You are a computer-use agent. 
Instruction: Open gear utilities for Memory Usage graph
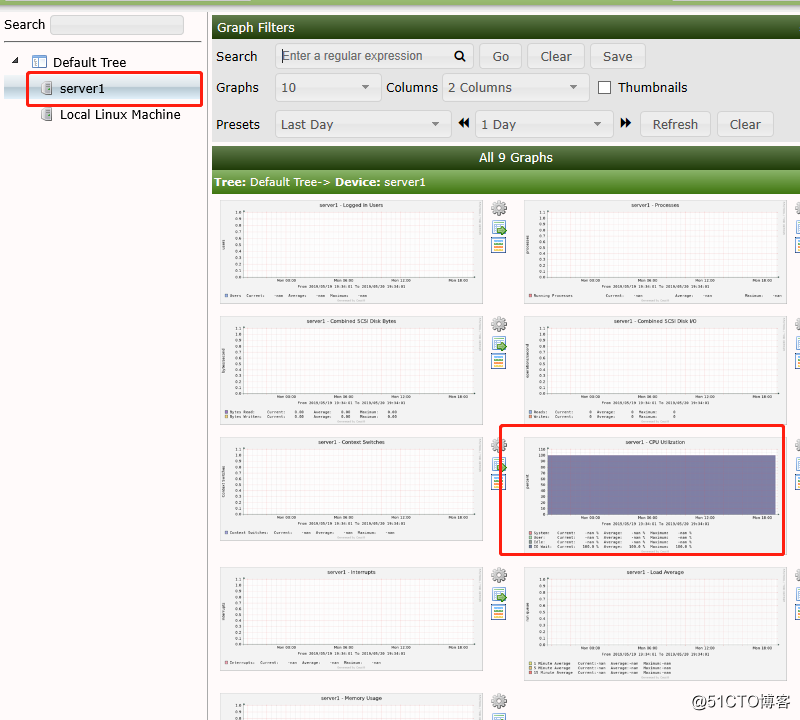pyautogui.click(x=499, y=701)
